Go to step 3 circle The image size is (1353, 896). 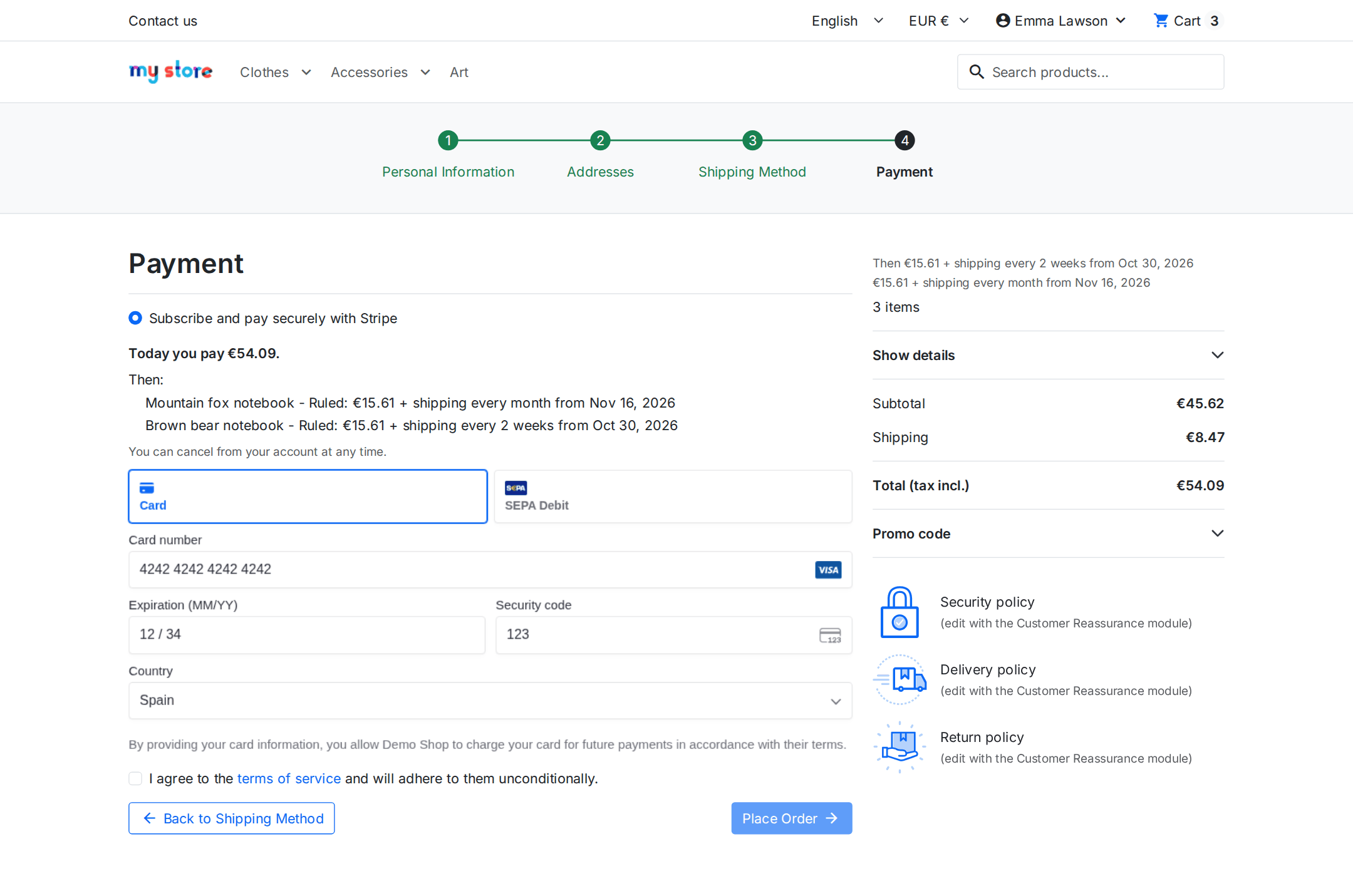coord(752,140)
